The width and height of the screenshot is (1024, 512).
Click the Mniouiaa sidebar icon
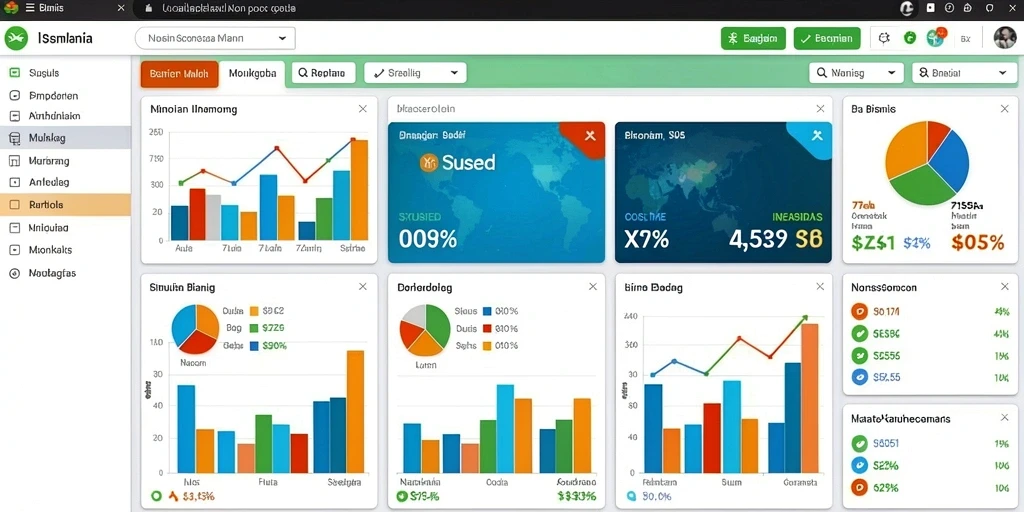click(x=15, y=228)
